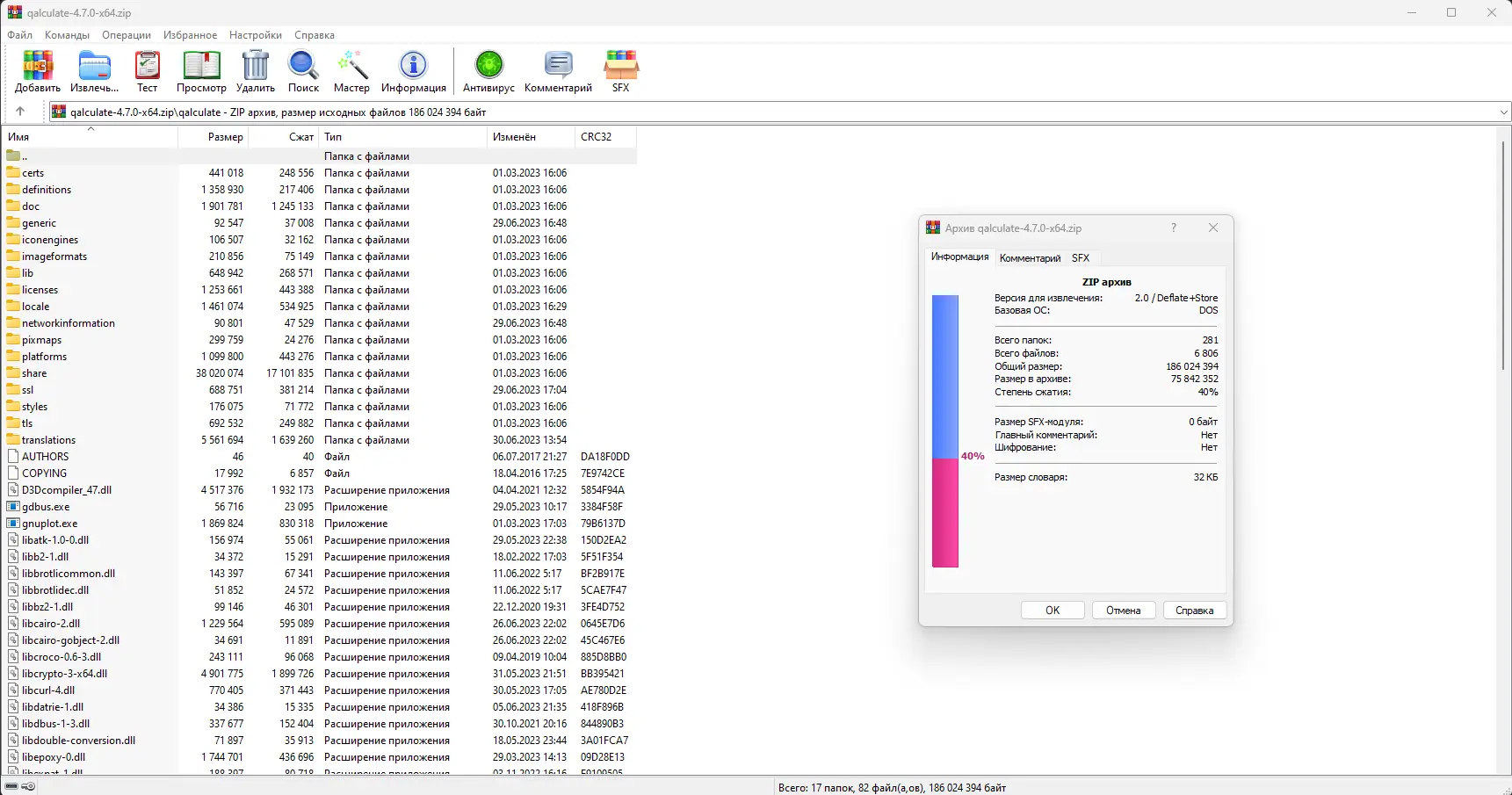
Task: Switch to the SFX tab in dialog
Action: tap(1081, 258)
